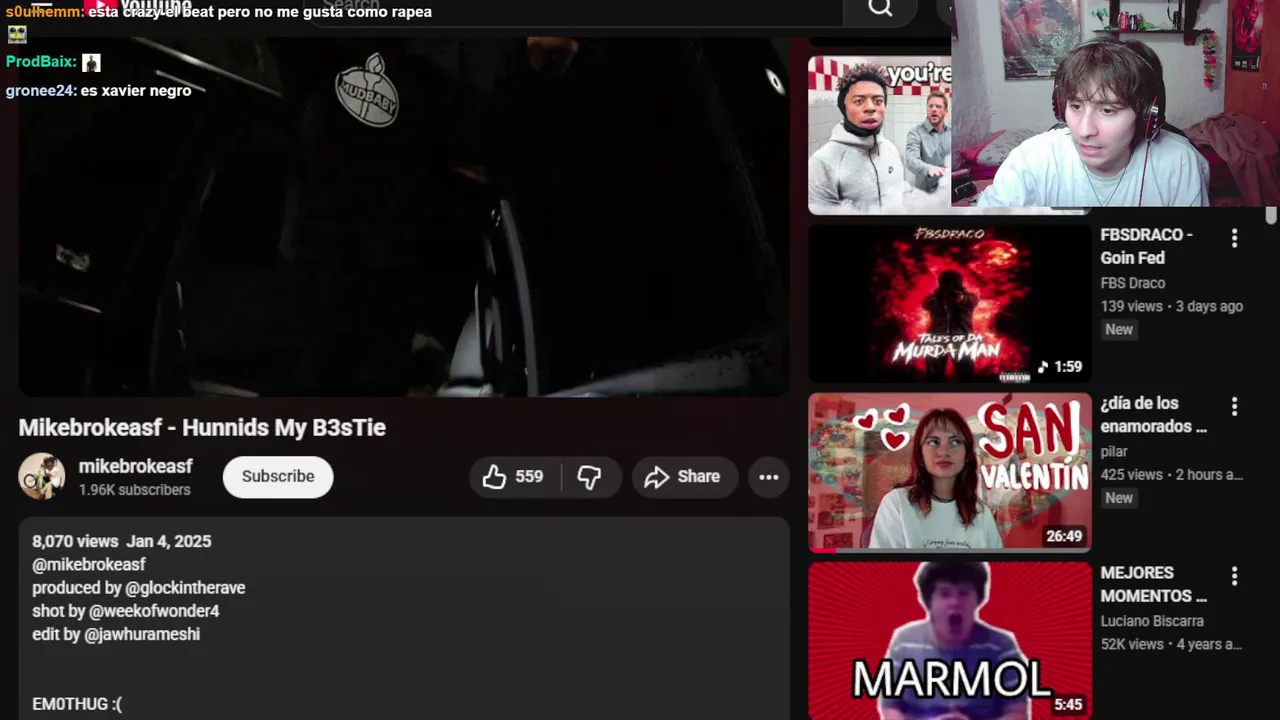Click New badge under pilar video

(1119, 498)
